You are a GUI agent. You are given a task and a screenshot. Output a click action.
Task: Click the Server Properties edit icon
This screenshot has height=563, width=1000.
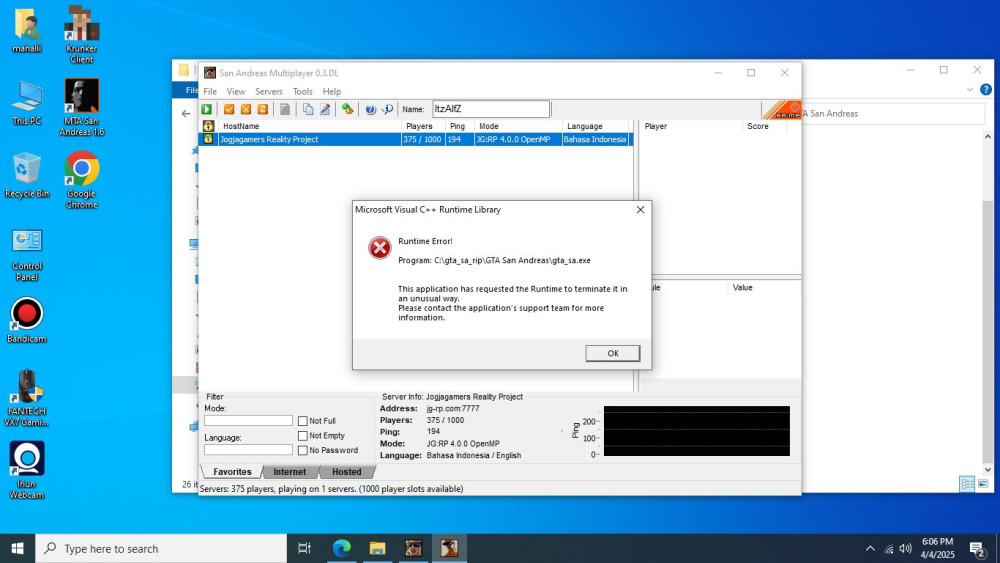325,109
